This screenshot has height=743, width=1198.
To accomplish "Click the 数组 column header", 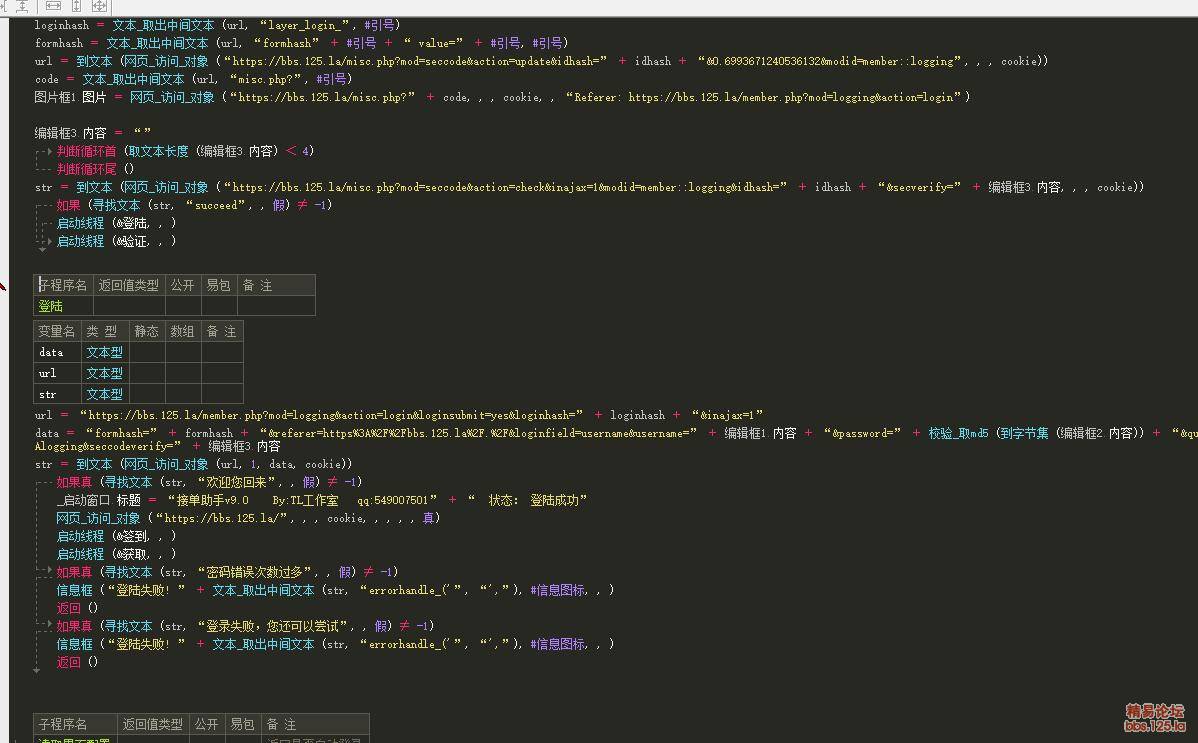I will pos(183,331).
